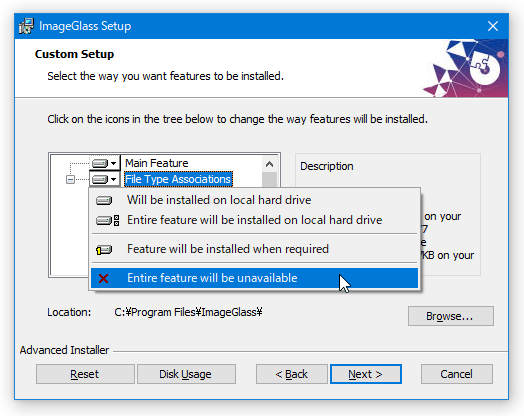This screenshot has height=416, width=524.
Task: Select the File Type Associations tree item
Action: 178,179
